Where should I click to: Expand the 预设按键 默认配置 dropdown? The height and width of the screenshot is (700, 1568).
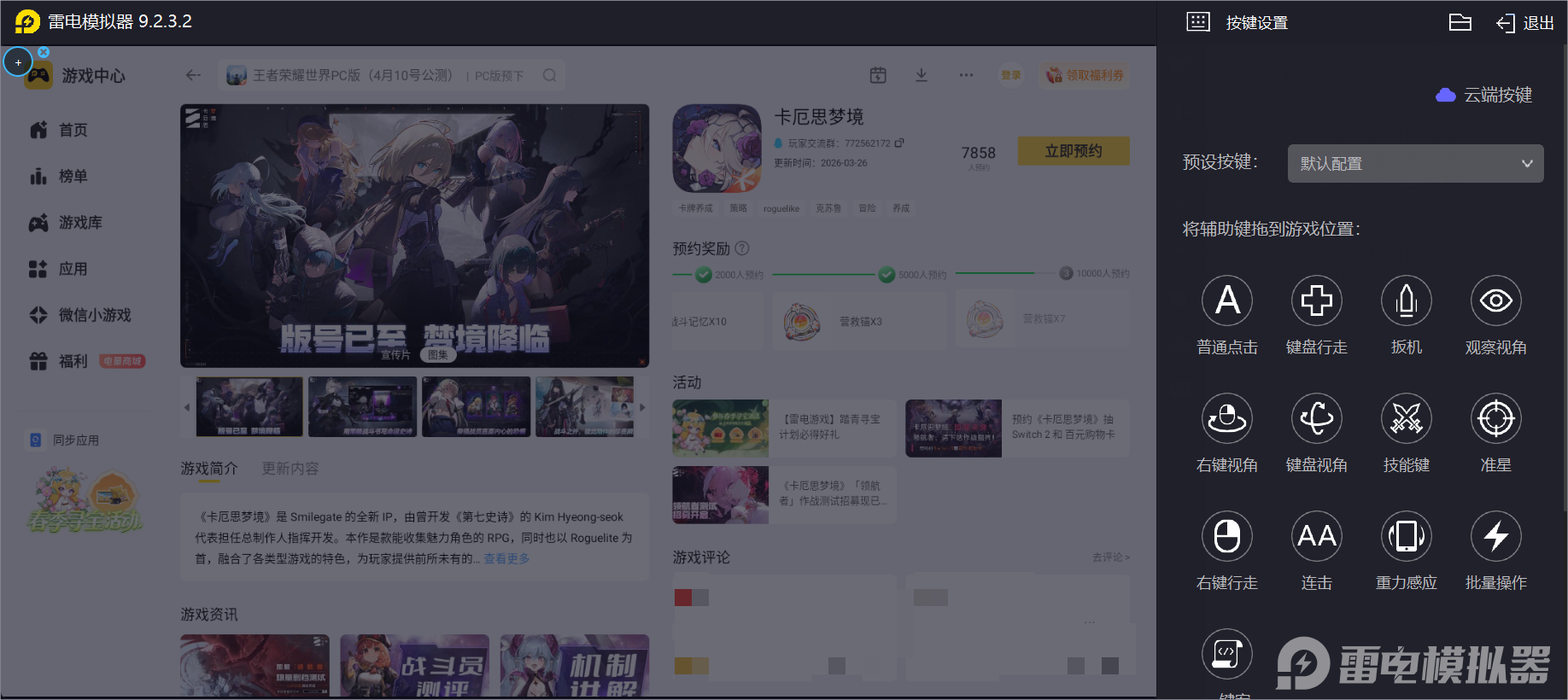tap(1416, 163)
